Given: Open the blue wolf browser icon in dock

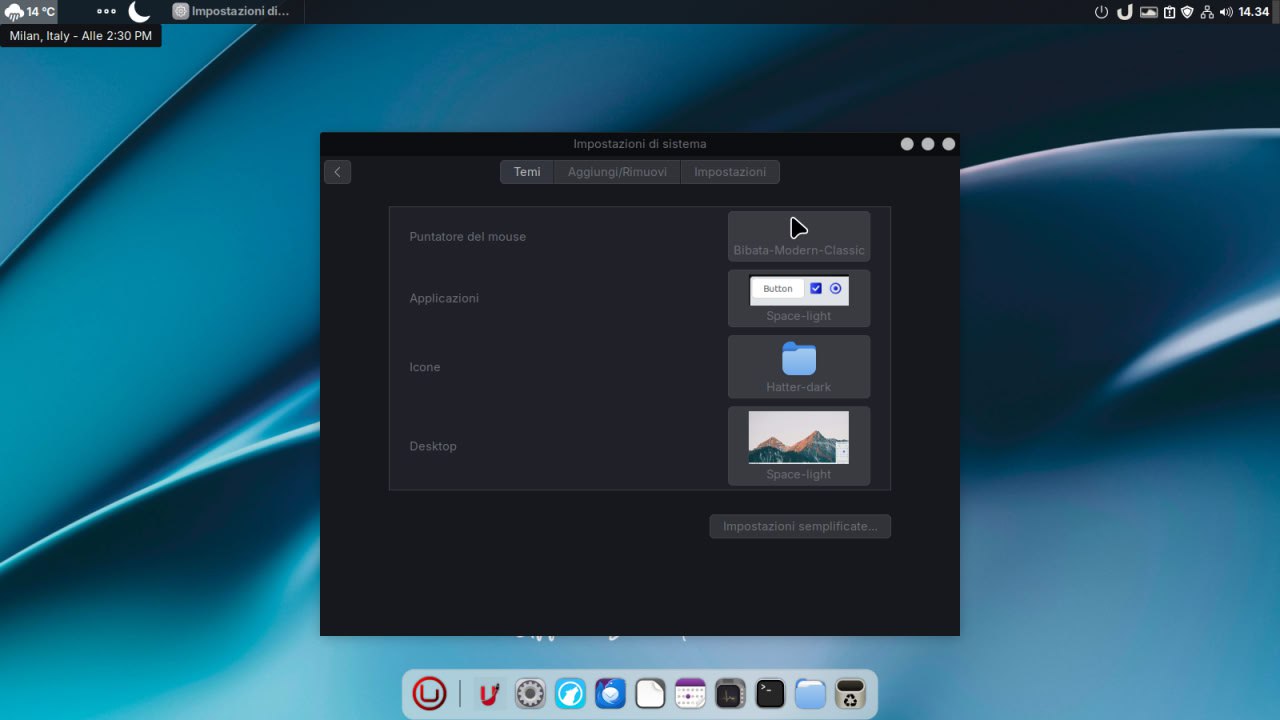Looking at the screenshot, I should (570, 693).
